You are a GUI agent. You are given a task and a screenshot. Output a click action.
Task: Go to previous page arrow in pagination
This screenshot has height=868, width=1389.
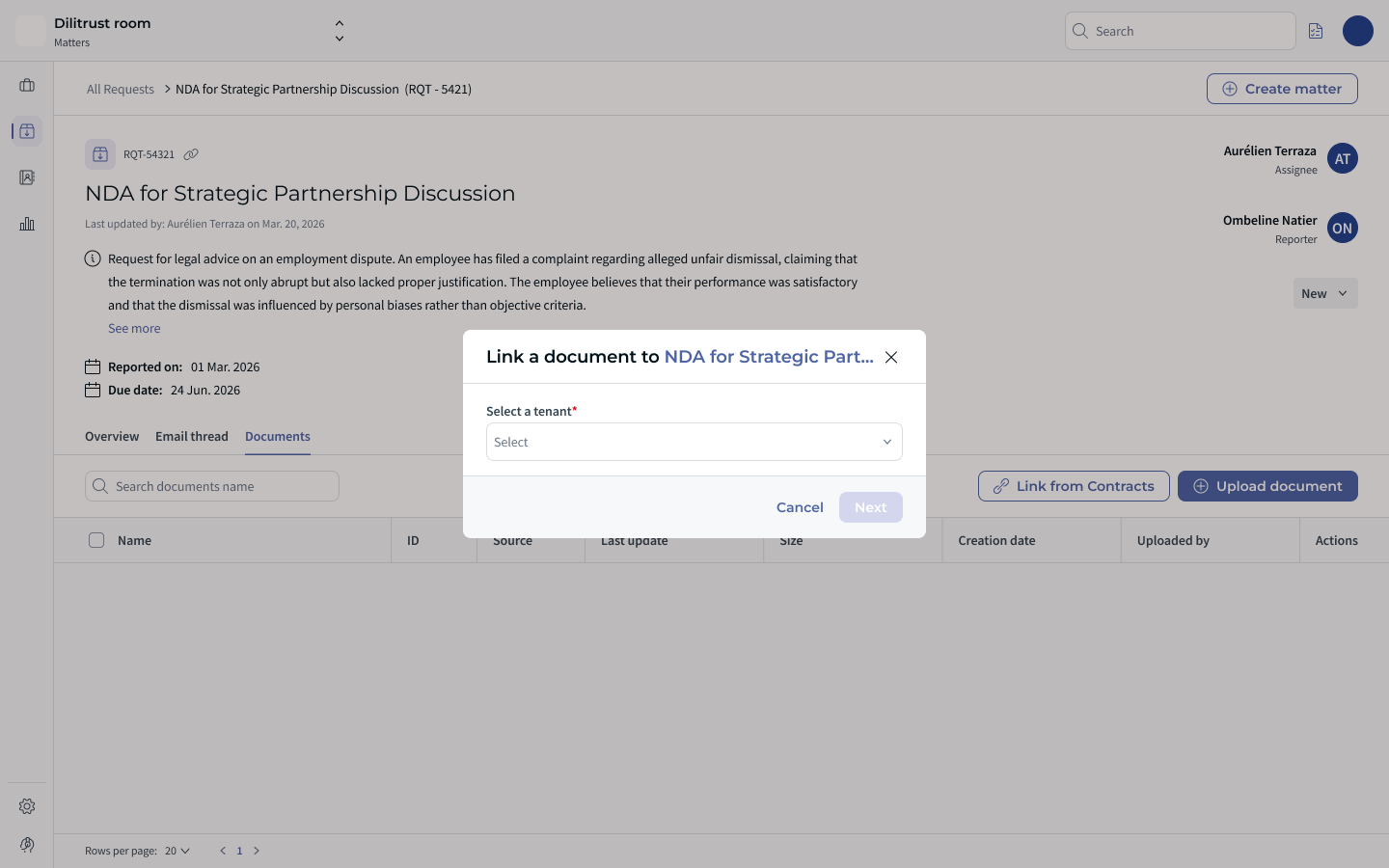[x=223, y=851]
